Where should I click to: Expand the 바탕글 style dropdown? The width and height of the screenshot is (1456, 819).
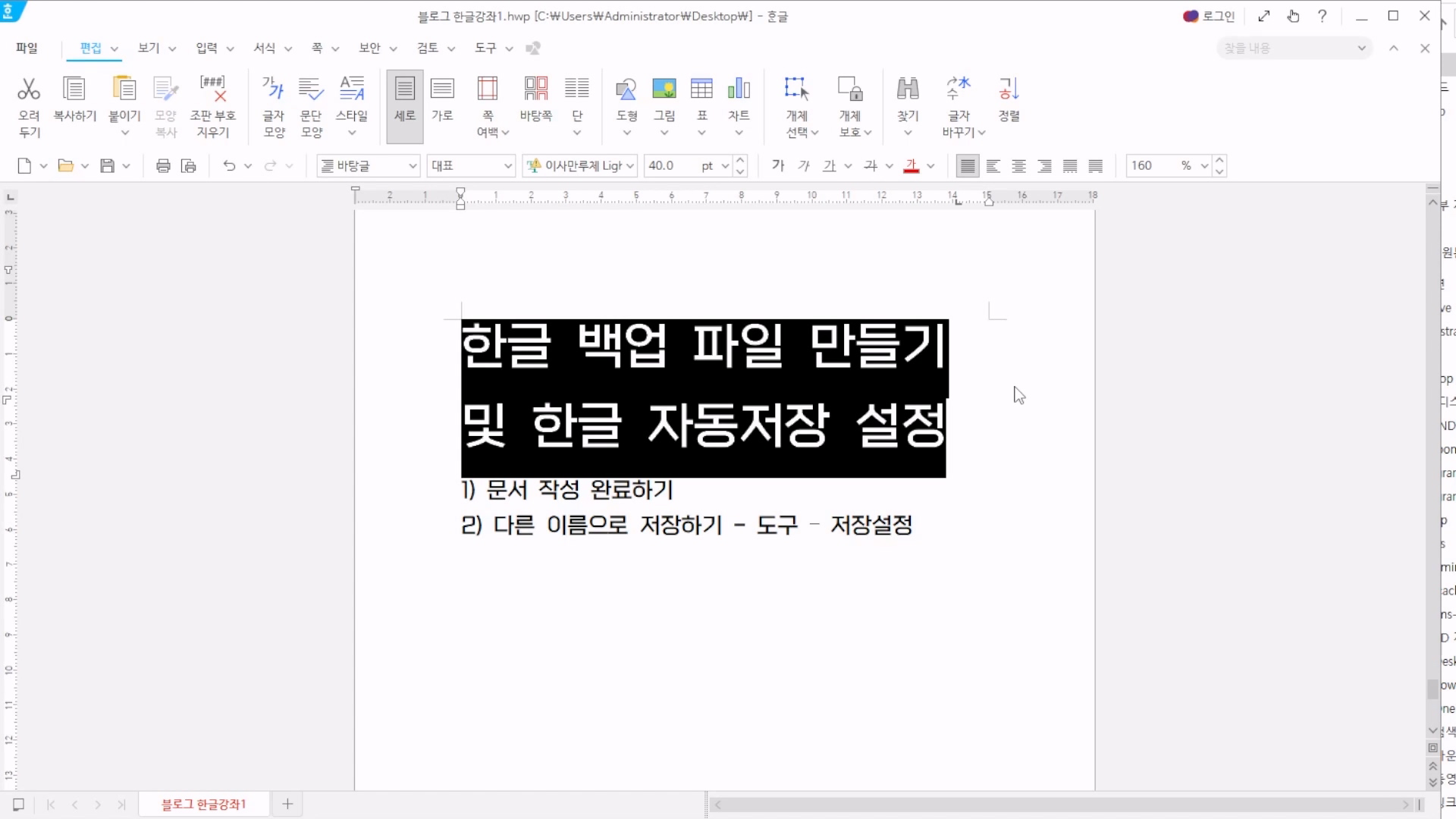[413, 166]
